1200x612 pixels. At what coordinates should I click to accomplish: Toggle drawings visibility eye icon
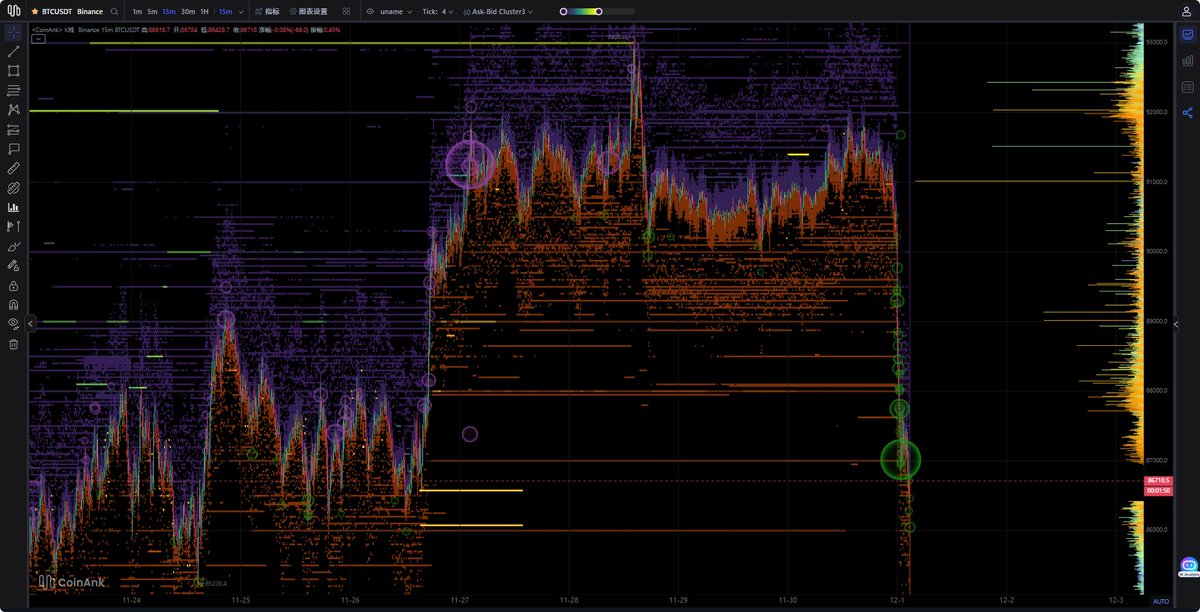[x=14, y=324]
